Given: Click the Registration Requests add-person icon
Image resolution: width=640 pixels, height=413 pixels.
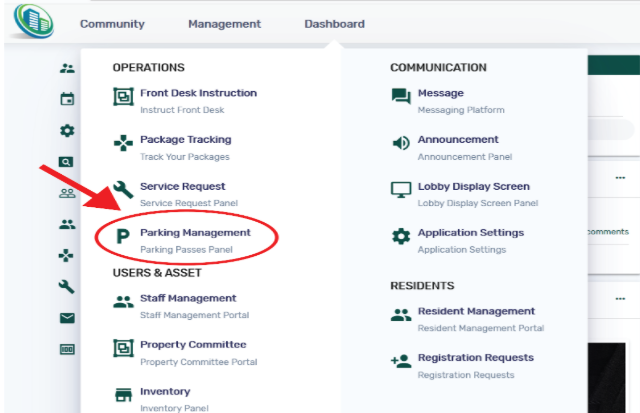Looking at the screenshot, I should point(401,362).
